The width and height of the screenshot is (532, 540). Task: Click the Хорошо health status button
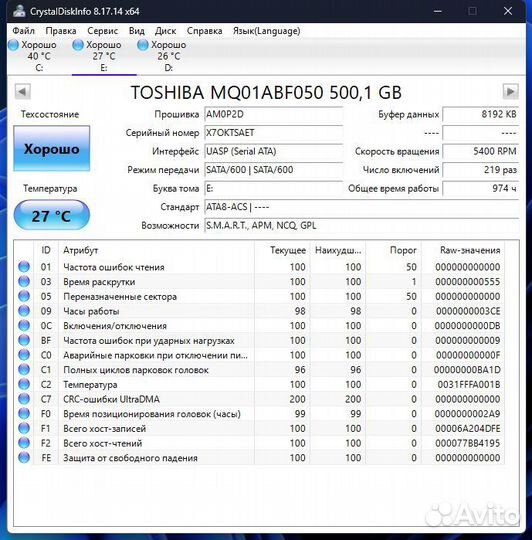(x=52, y=148)
